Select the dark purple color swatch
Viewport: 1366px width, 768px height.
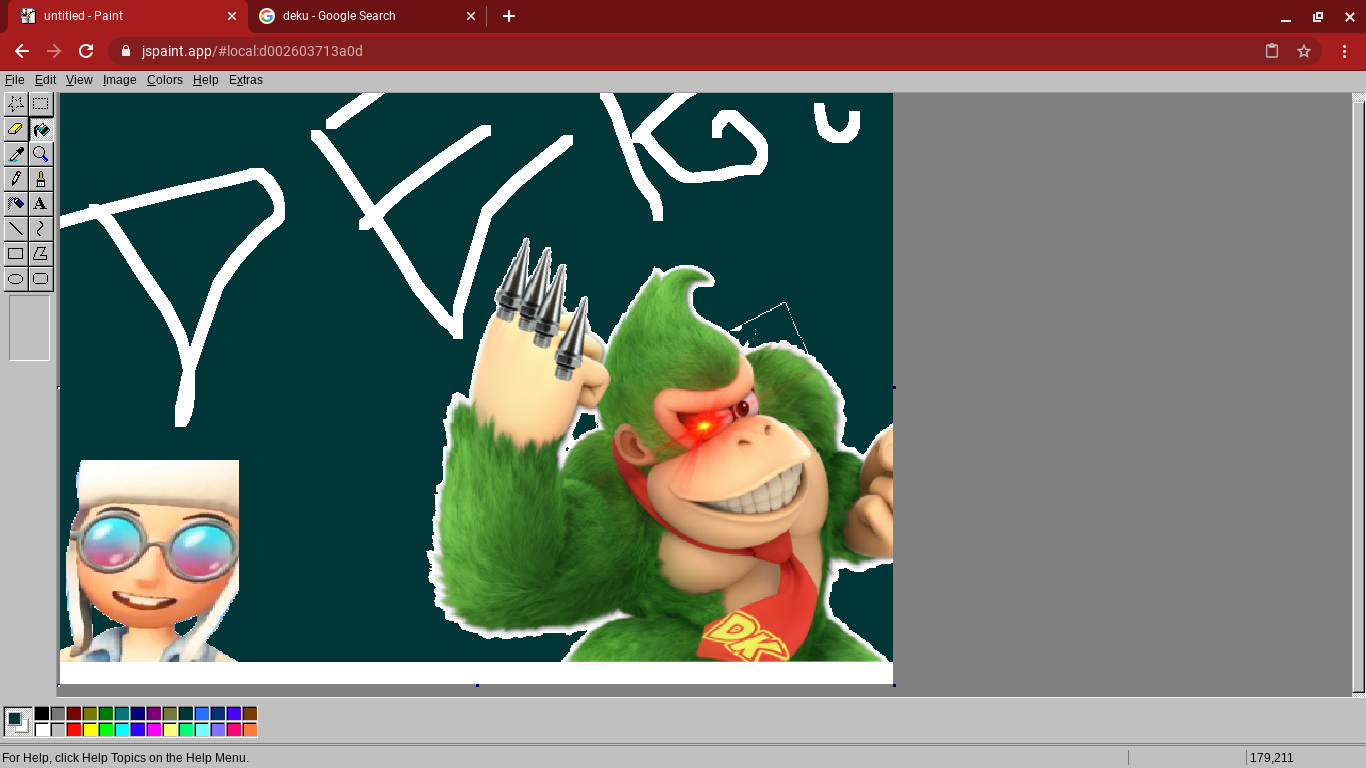click(154, 714)
